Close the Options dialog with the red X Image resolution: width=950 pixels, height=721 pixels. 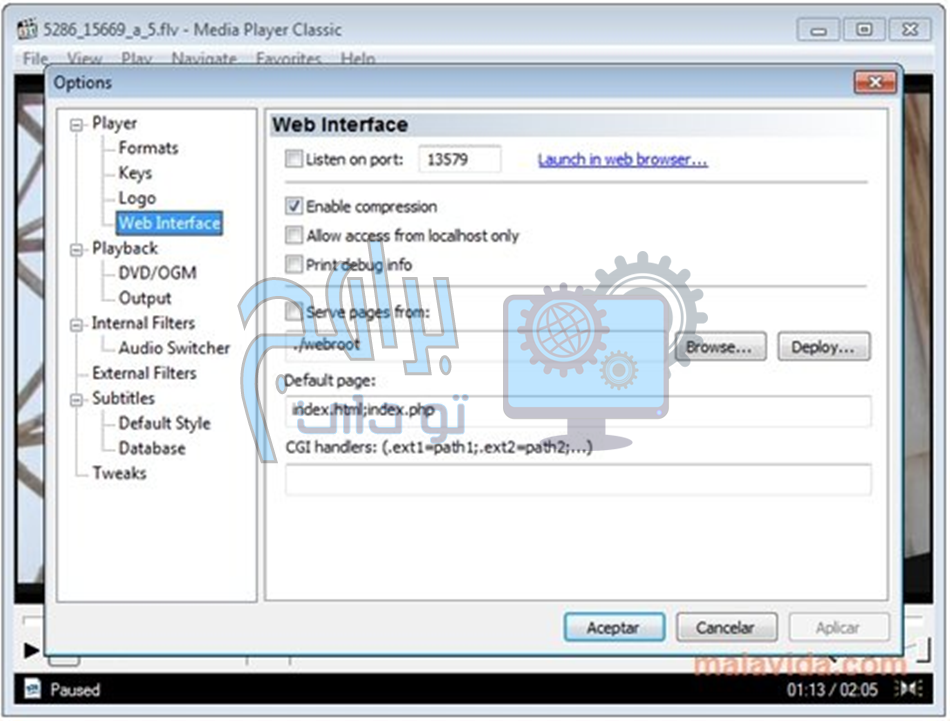[x=875, y=83]
